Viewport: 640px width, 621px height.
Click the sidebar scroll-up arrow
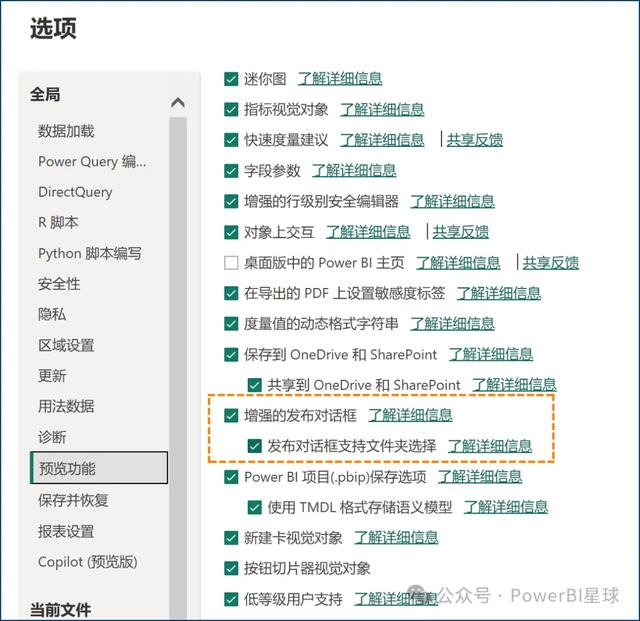click(178, 102)
